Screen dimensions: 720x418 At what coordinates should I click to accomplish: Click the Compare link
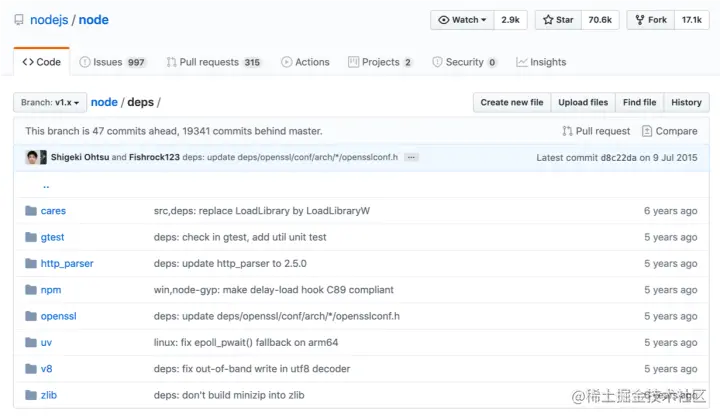tap(669, 131)
